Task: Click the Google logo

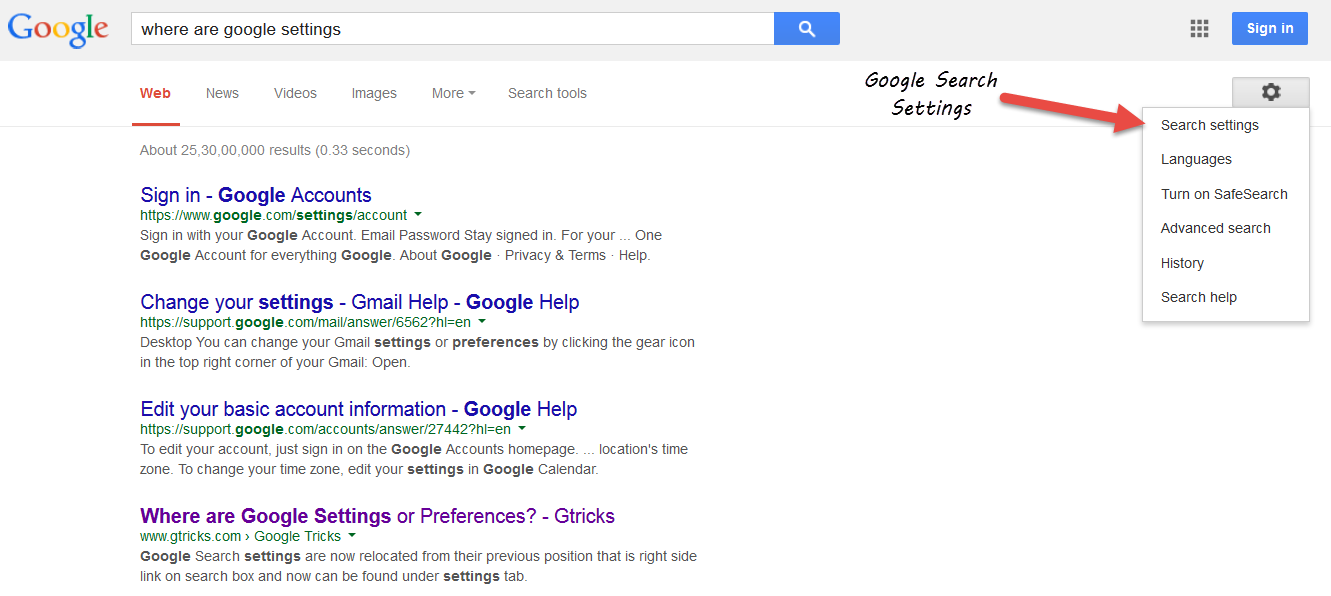Action: [58, 29]
